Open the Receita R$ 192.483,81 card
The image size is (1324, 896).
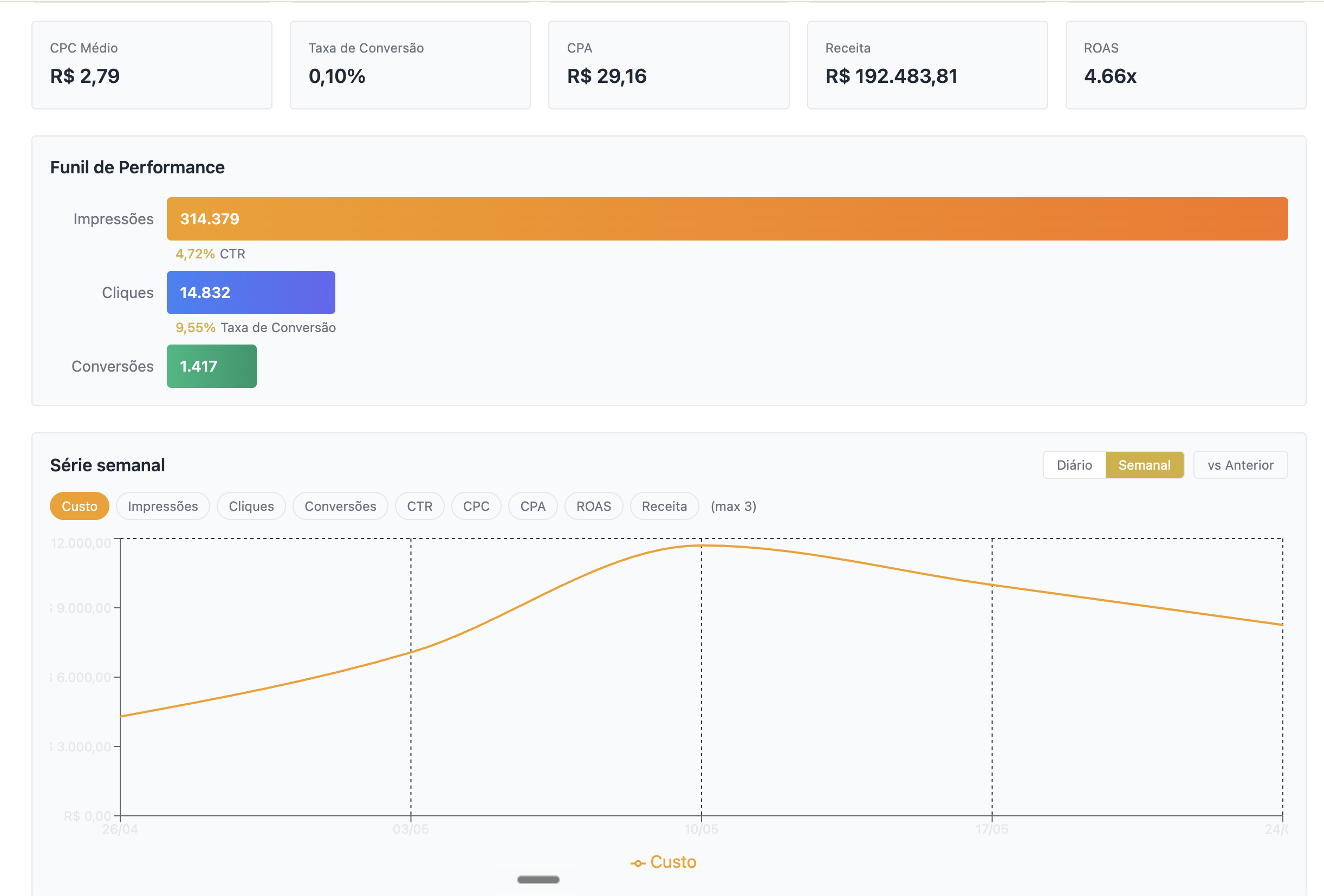pos(927,65)
